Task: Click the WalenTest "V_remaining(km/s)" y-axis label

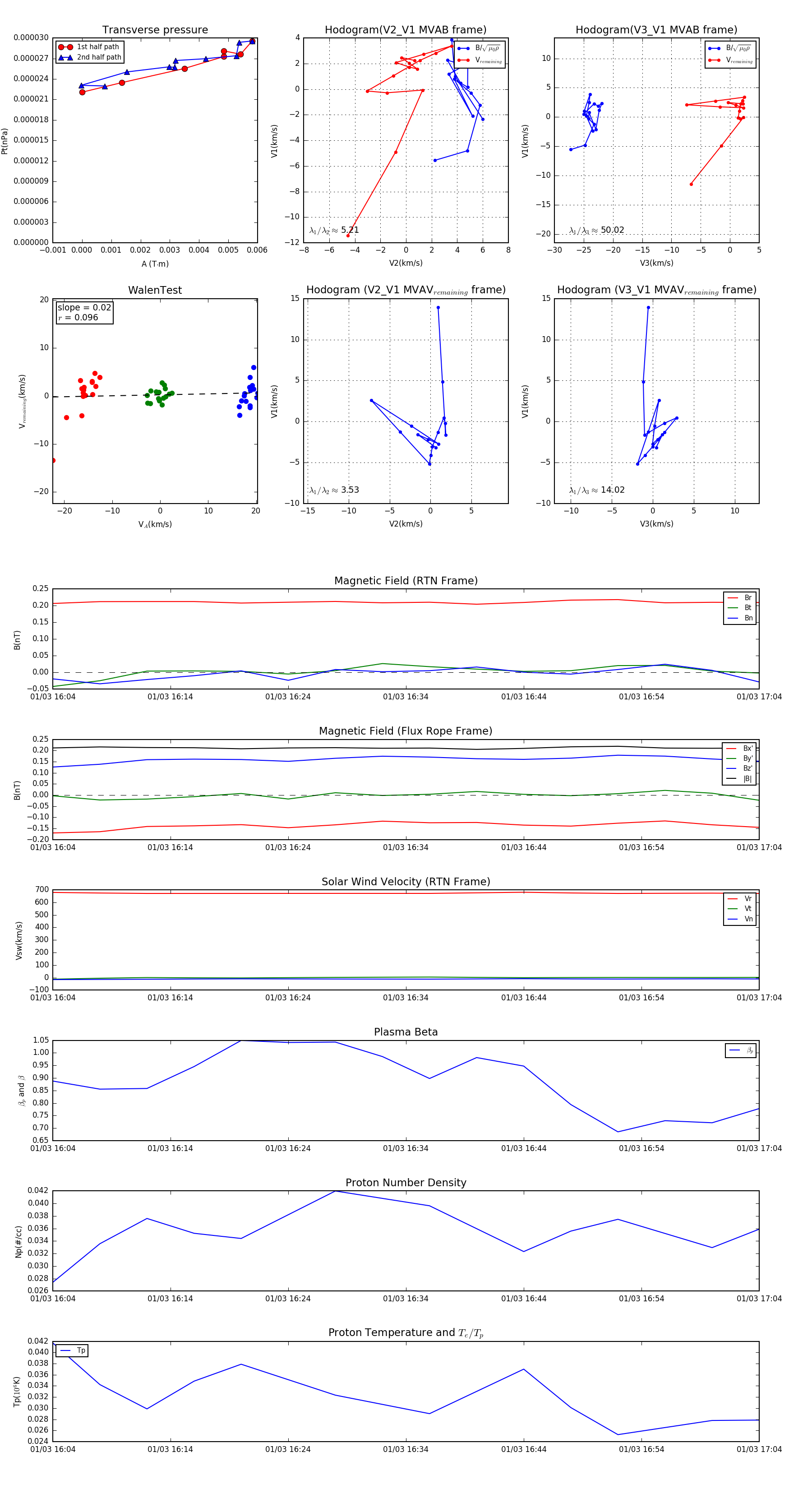Action: click(x=22, y=401)
